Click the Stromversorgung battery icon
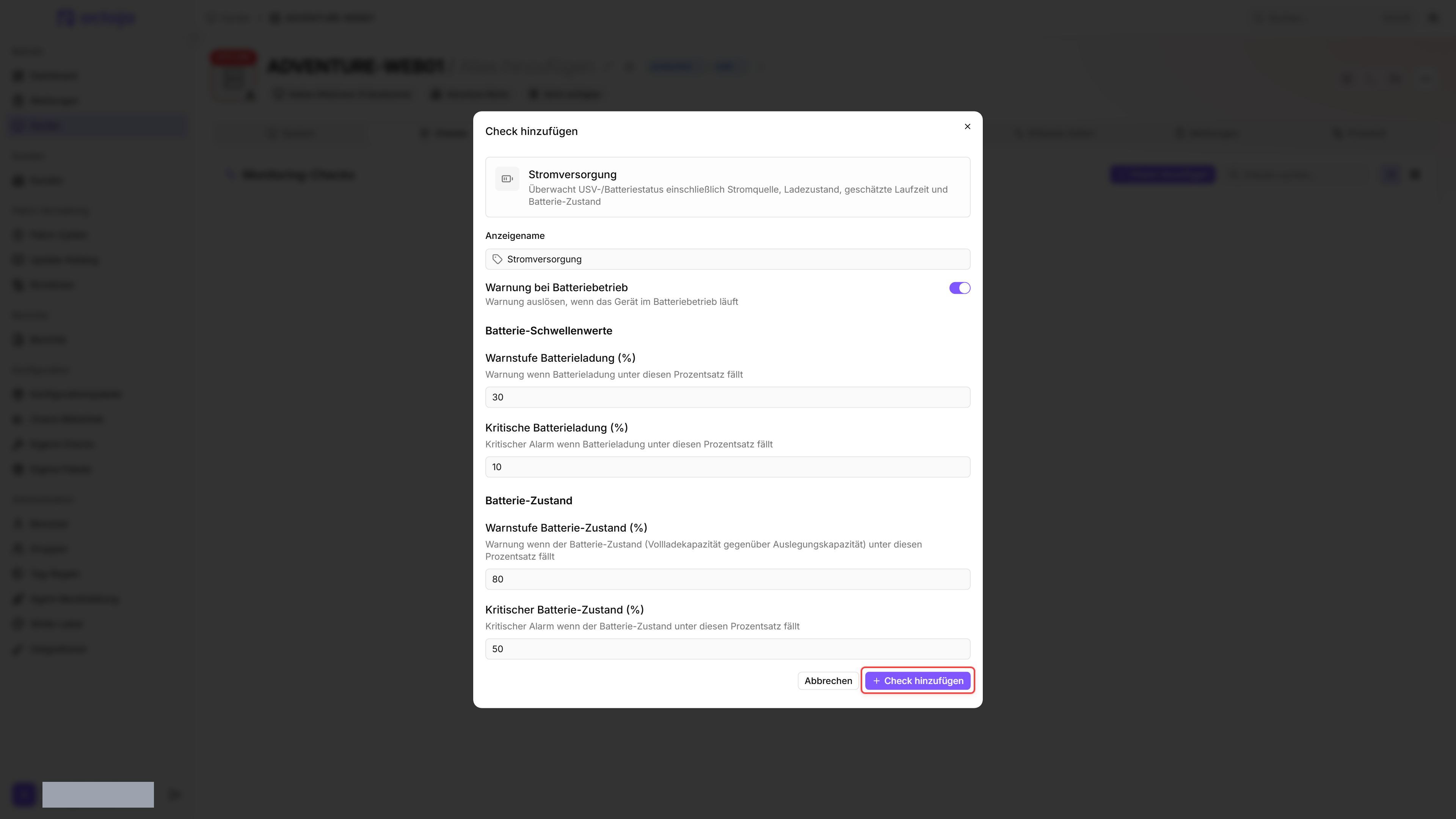This screenshot has height=819, width=1456. [507, 179]
